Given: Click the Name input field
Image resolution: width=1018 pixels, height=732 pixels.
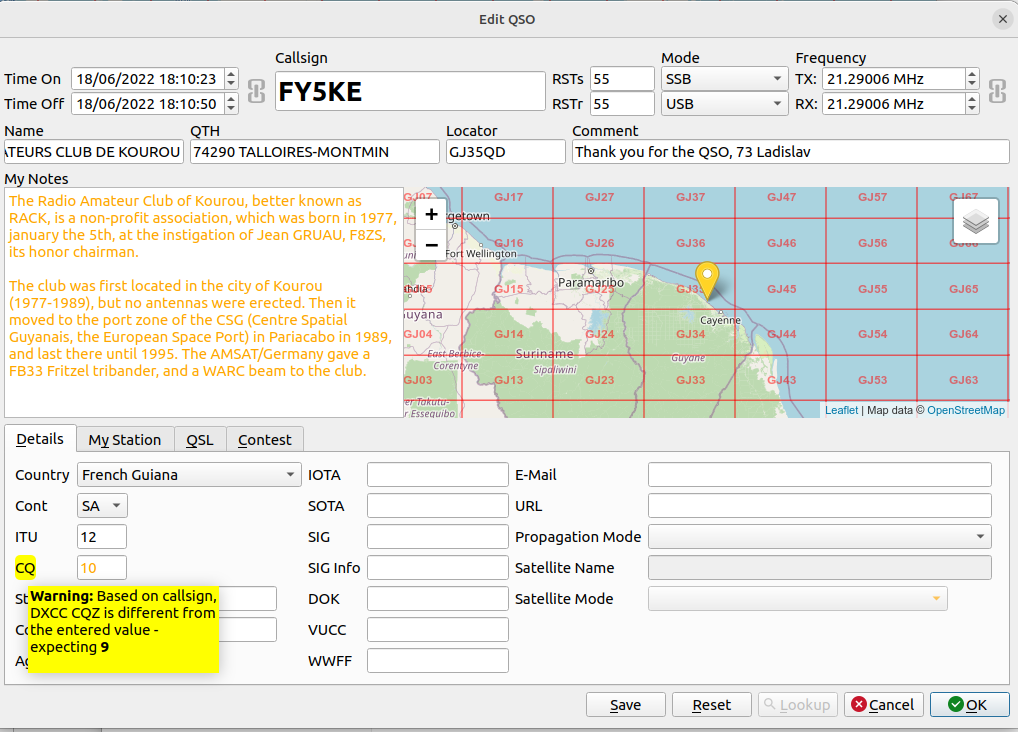Looking at the screenshot, I should coord(93,151).
